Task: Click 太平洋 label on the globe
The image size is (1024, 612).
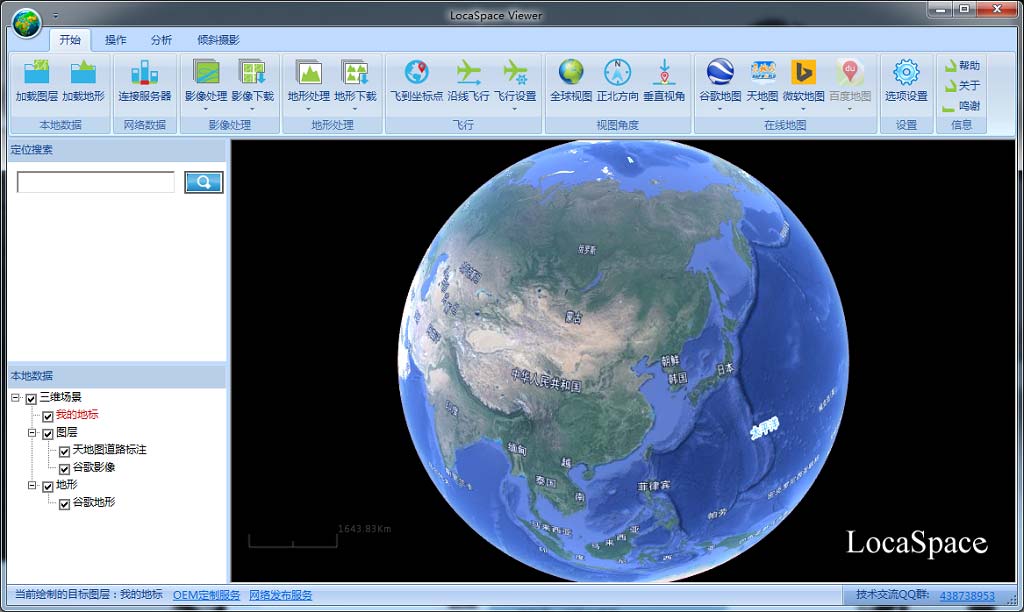Action: coord(764,428)
